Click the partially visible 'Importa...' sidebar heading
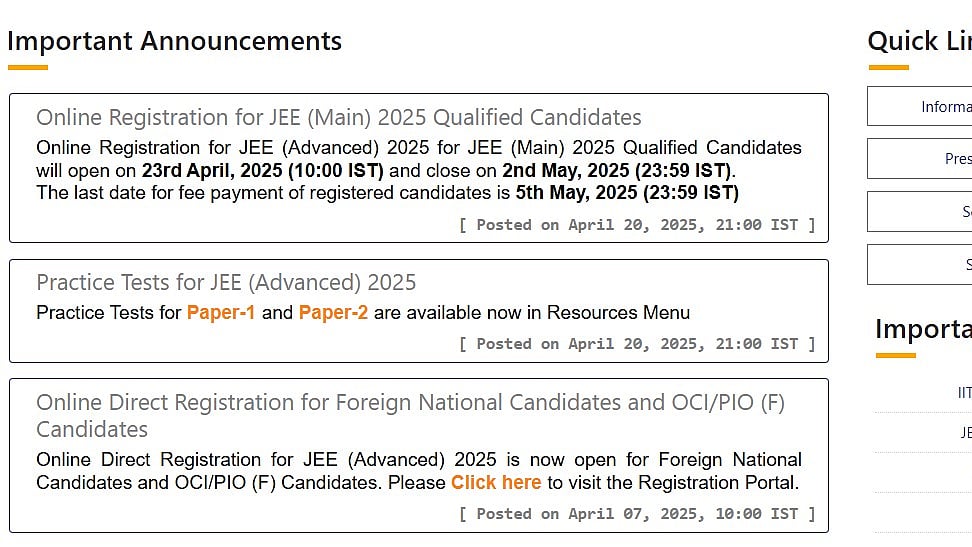This screenshot has height=547, width=972. point(922,329)
